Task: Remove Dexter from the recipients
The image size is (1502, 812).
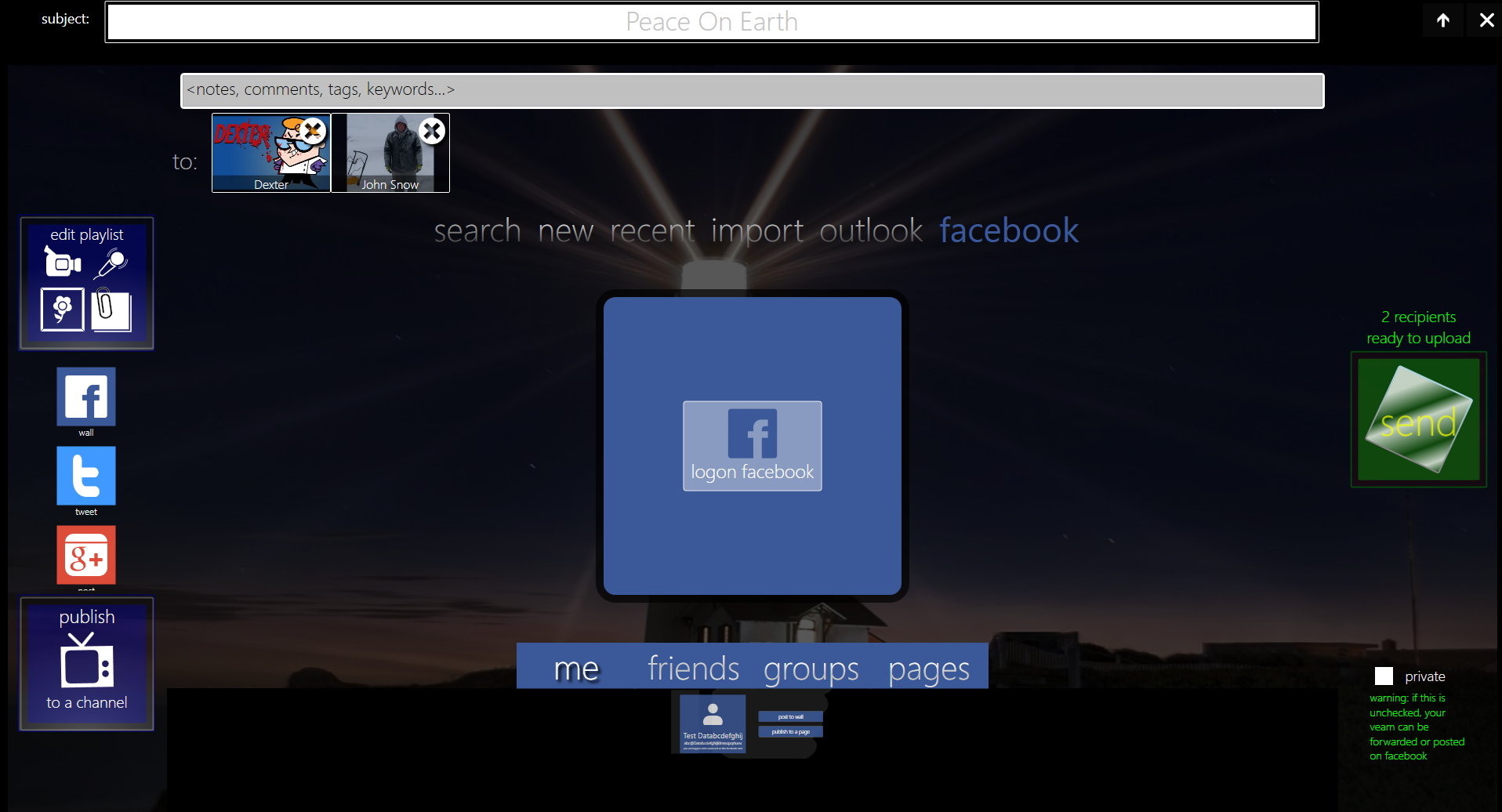Action: tap(313, 130)
